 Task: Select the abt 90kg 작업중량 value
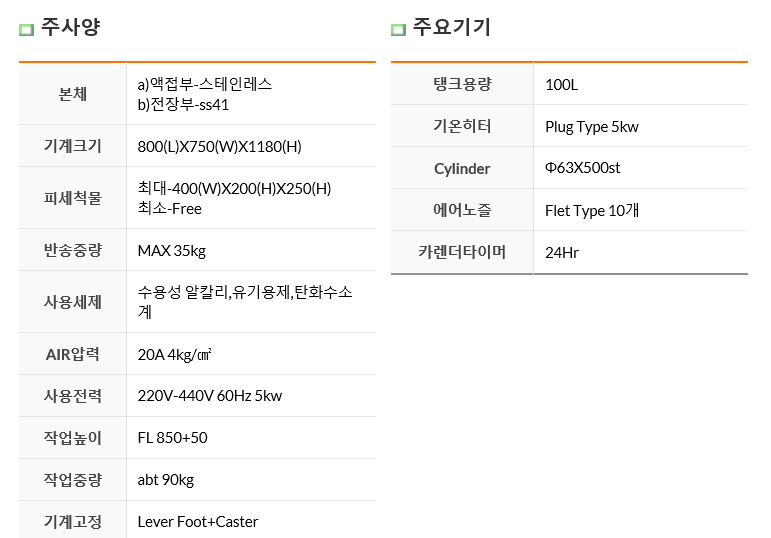click(x=165, y=480)
